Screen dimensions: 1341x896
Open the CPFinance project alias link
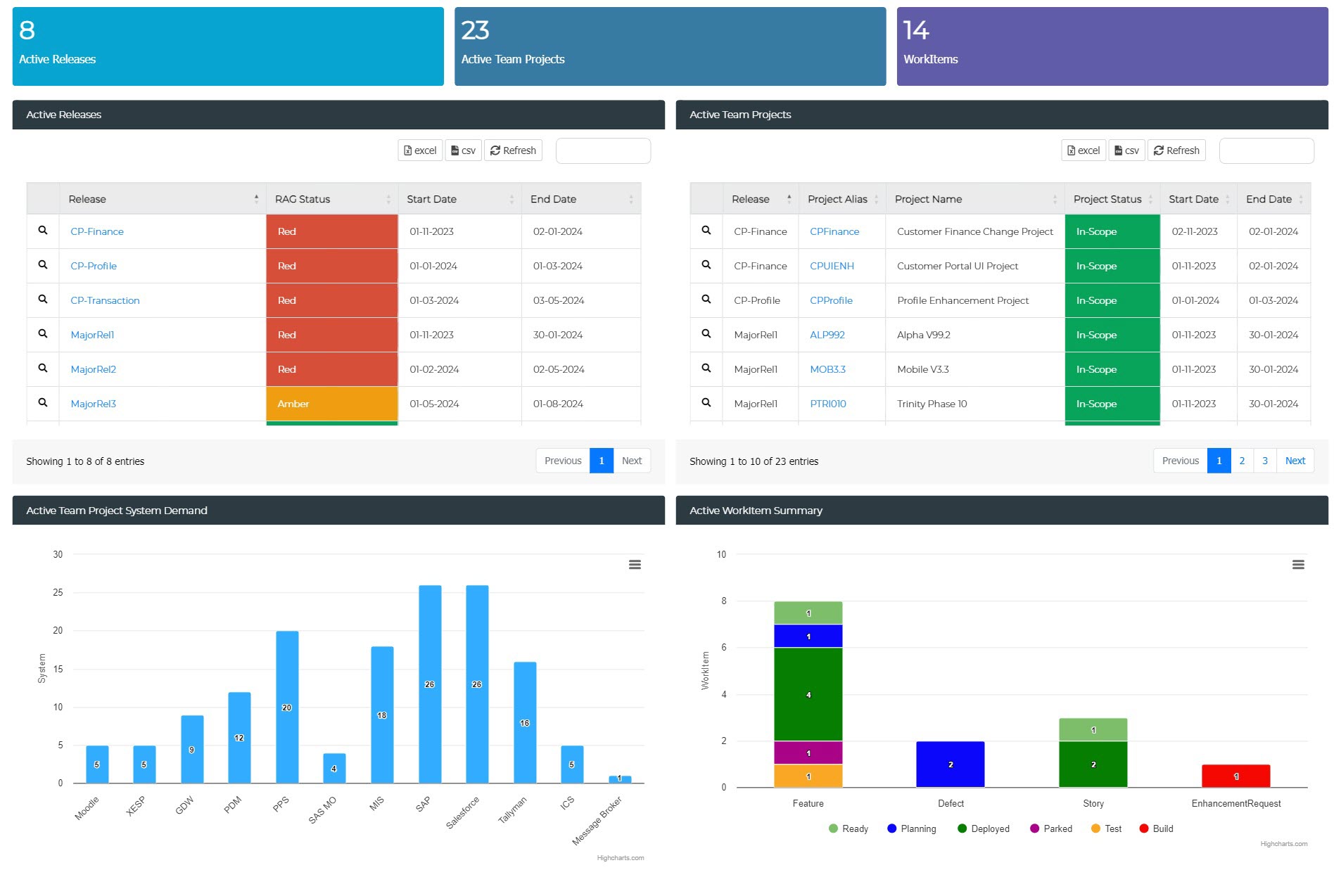click(834, 231)
